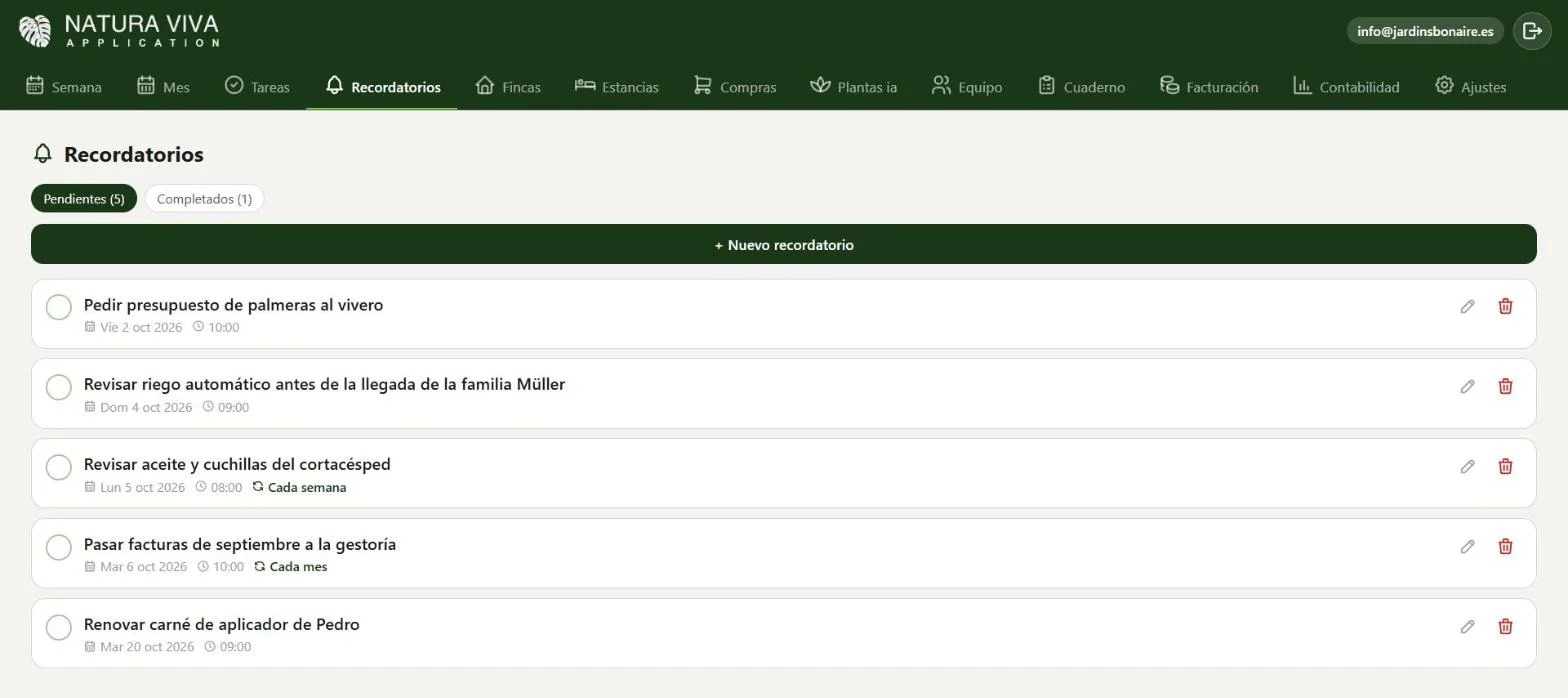
Task: Delete the 'Pasar facturas de septiembre' reminder
Action: (1505, 546)
